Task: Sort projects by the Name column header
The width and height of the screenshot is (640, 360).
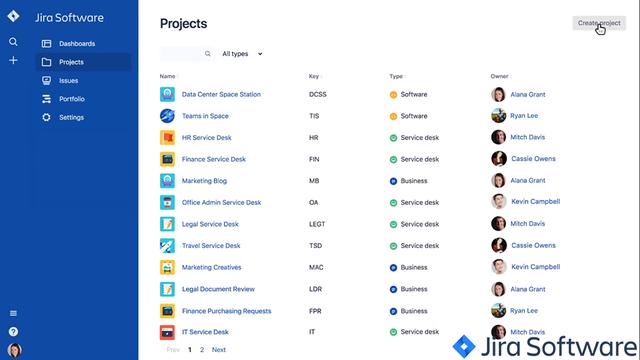Action: [x=168, y=76]
